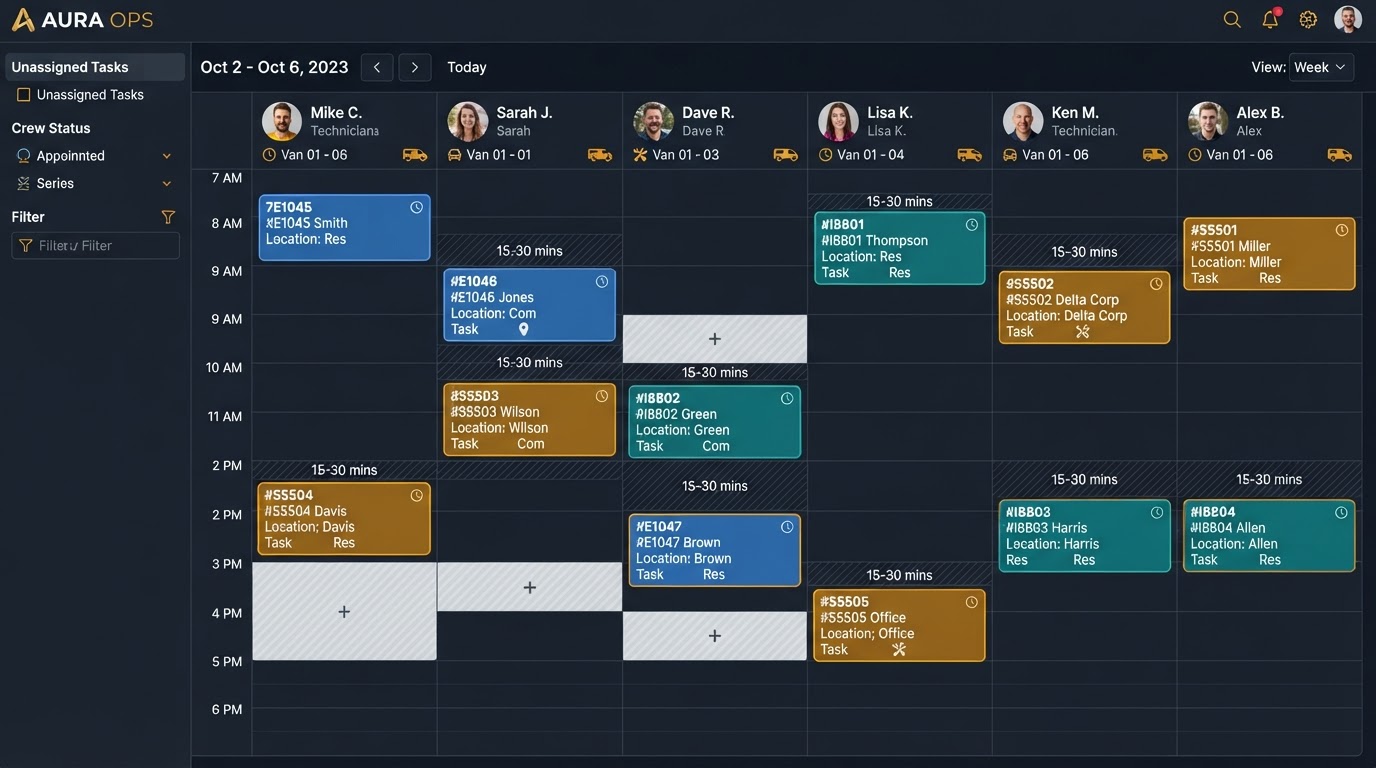Open Lisa K.'s crew avatar photo
This screenshot has width=1376, height=768.
[x=838, y=121]
